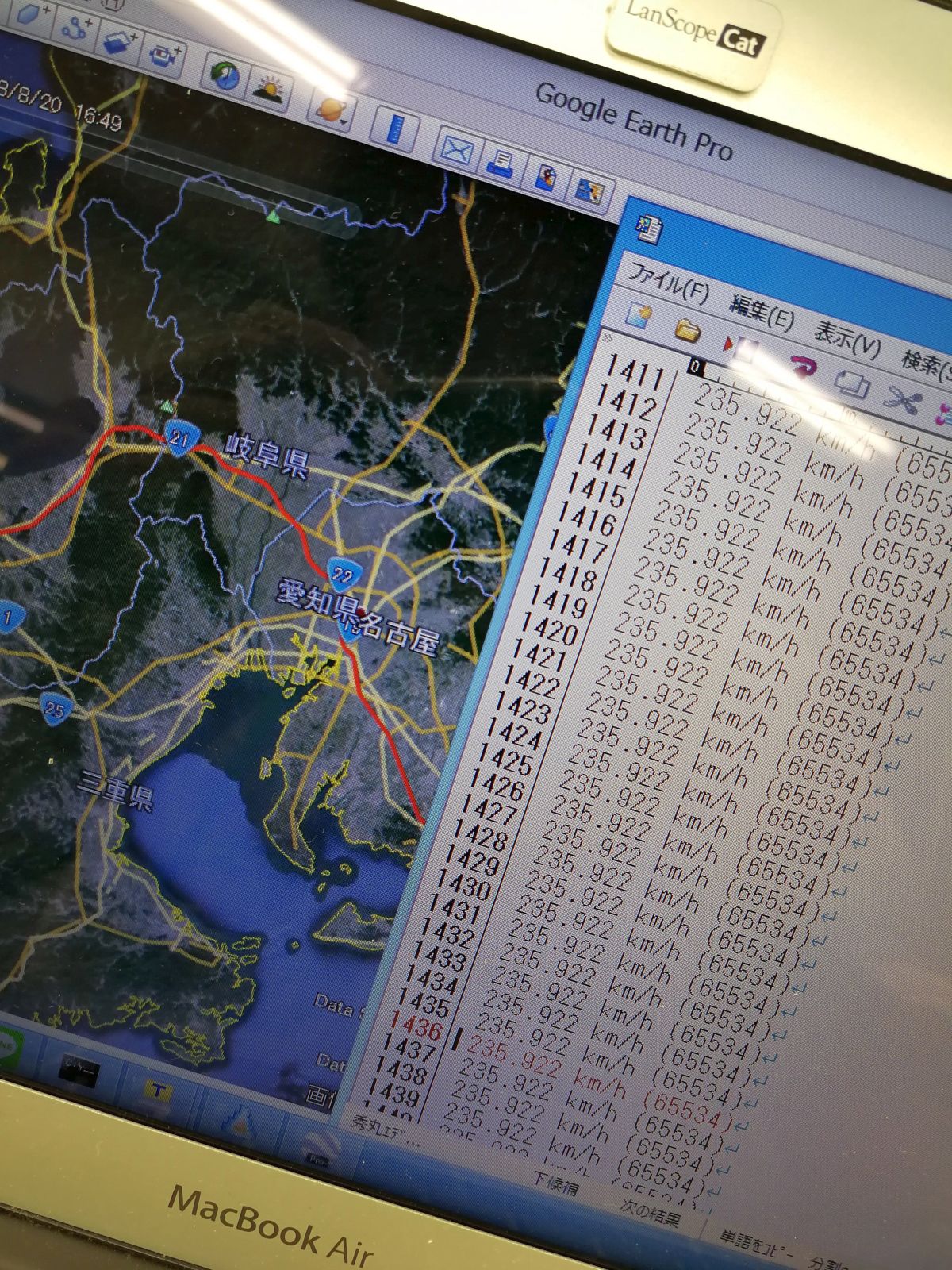This screenshot has width=952, height=1270.
Task: Click line number 1439 in the editor
Action: click(x=393, y=1091)
